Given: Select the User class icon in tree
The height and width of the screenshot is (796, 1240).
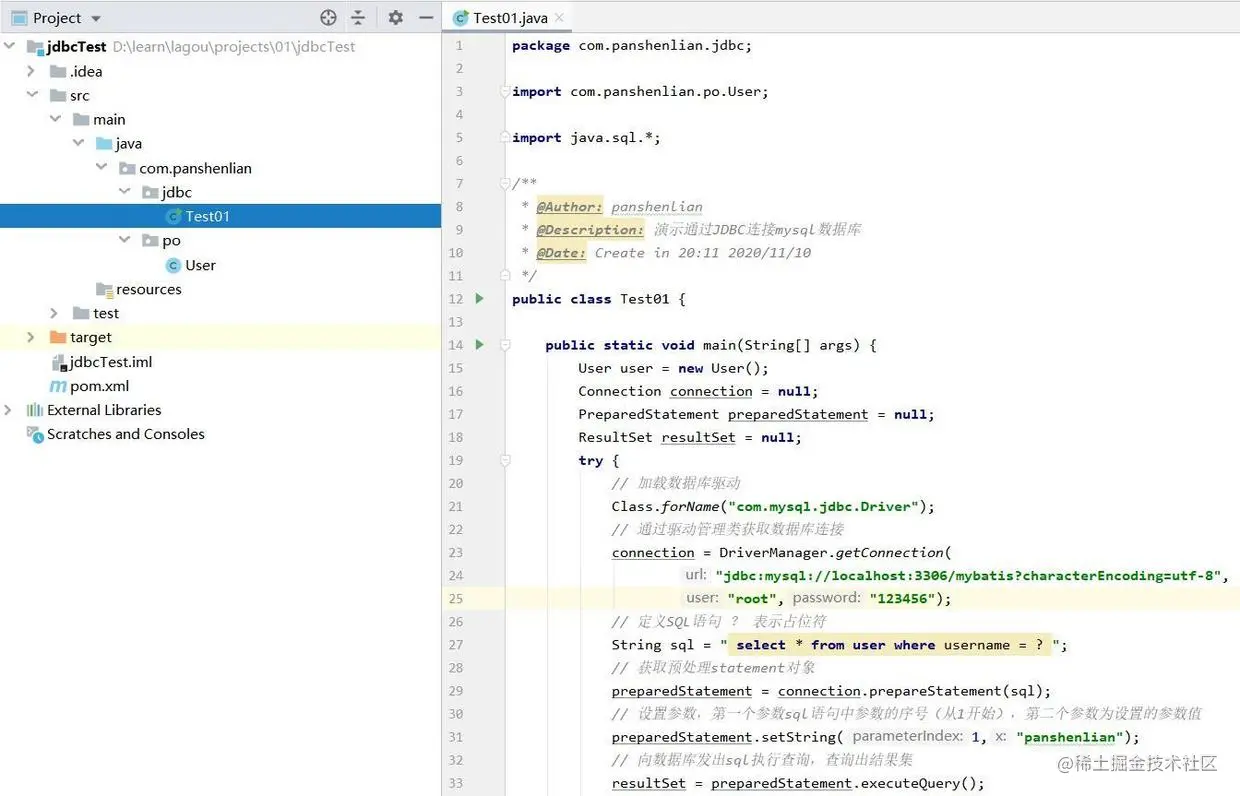Looking at the screenshot, I should (x=173, y=265).
